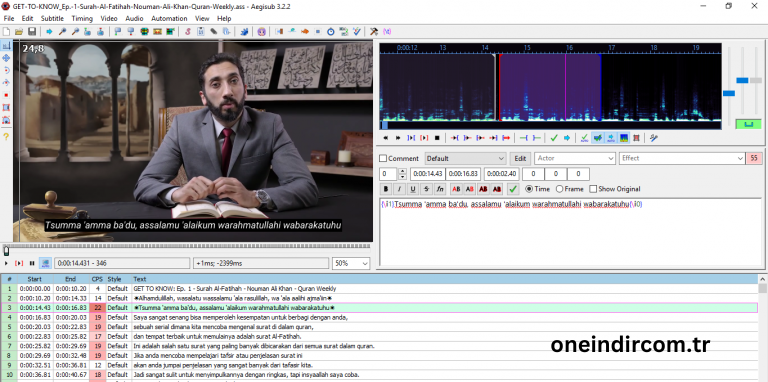Screen dimensions: 768x382
Task: Toggle underline formatting button
Action: click(x=413, y=189)
